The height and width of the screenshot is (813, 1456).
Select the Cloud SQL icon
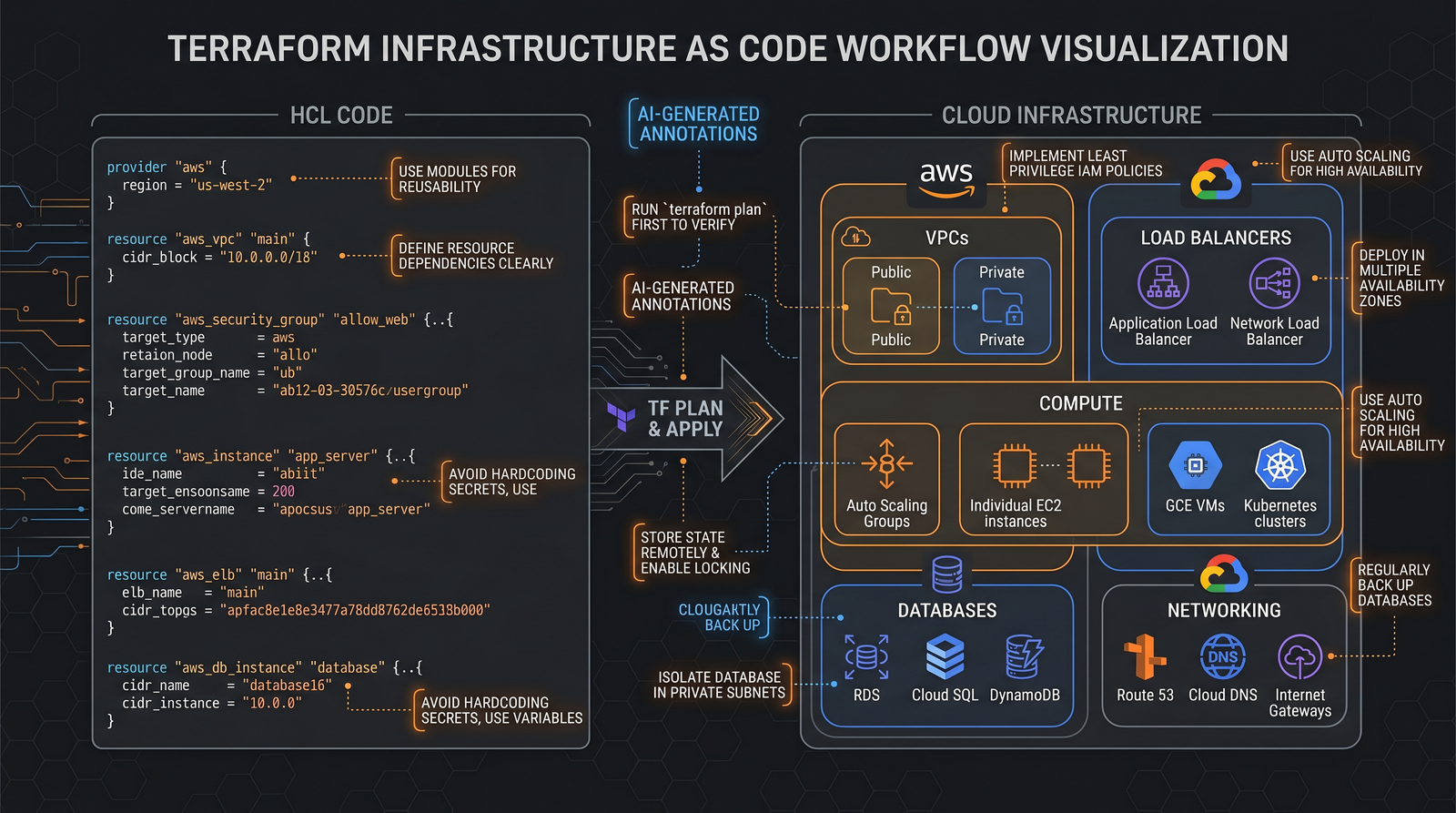[945, 657]
